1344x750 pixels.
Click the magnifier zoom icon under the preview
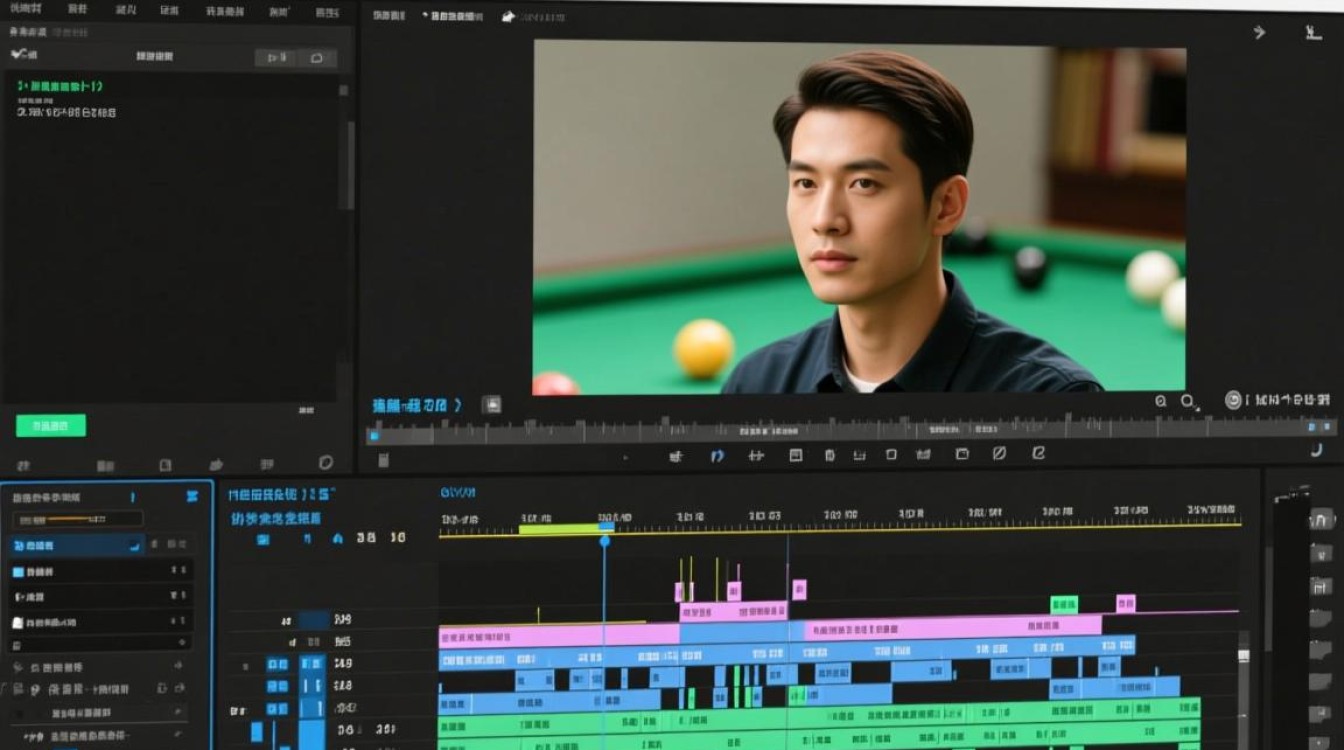click(x=1188, y=401)
